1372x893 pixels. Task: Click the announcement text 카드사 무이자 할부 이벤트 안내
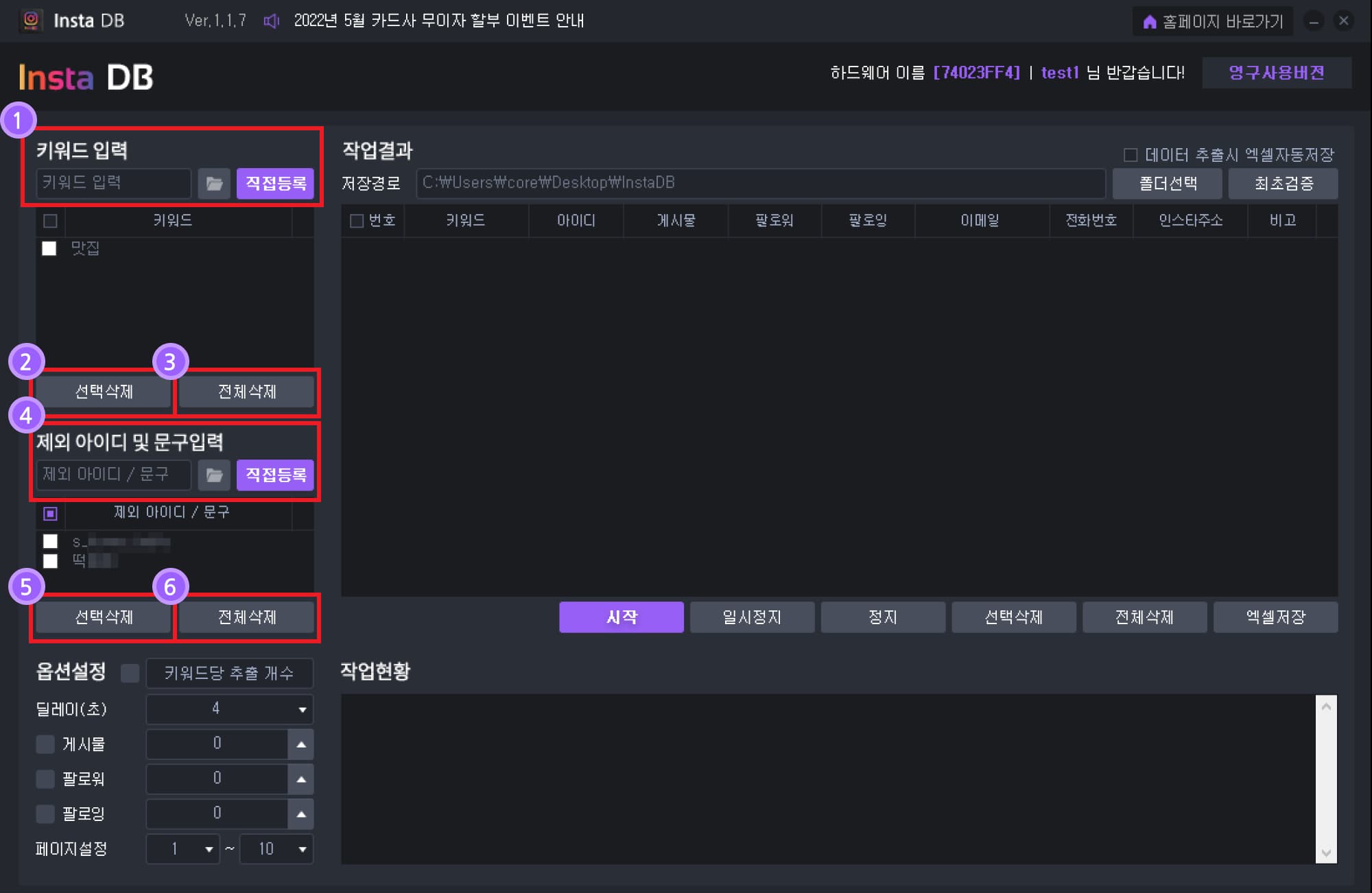coord(477,21)
